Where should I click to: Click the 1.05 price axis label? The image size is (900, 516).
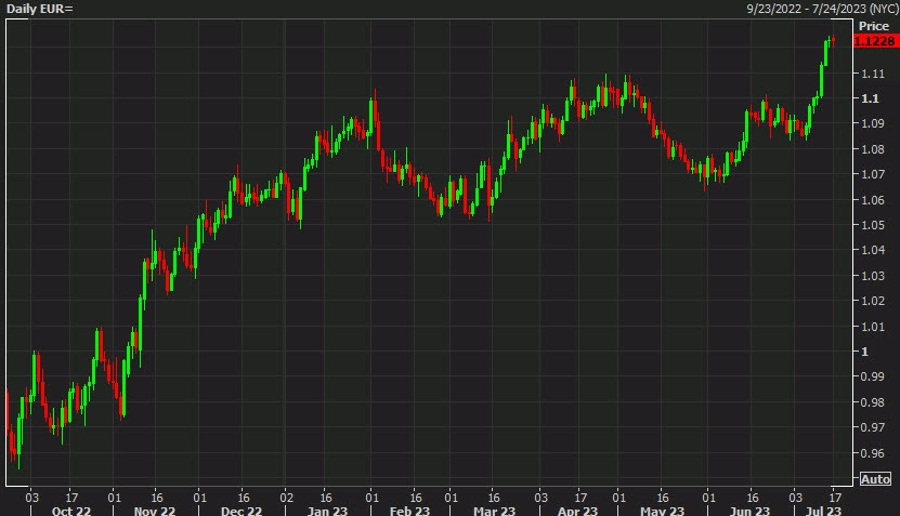(x=871, y=225)
